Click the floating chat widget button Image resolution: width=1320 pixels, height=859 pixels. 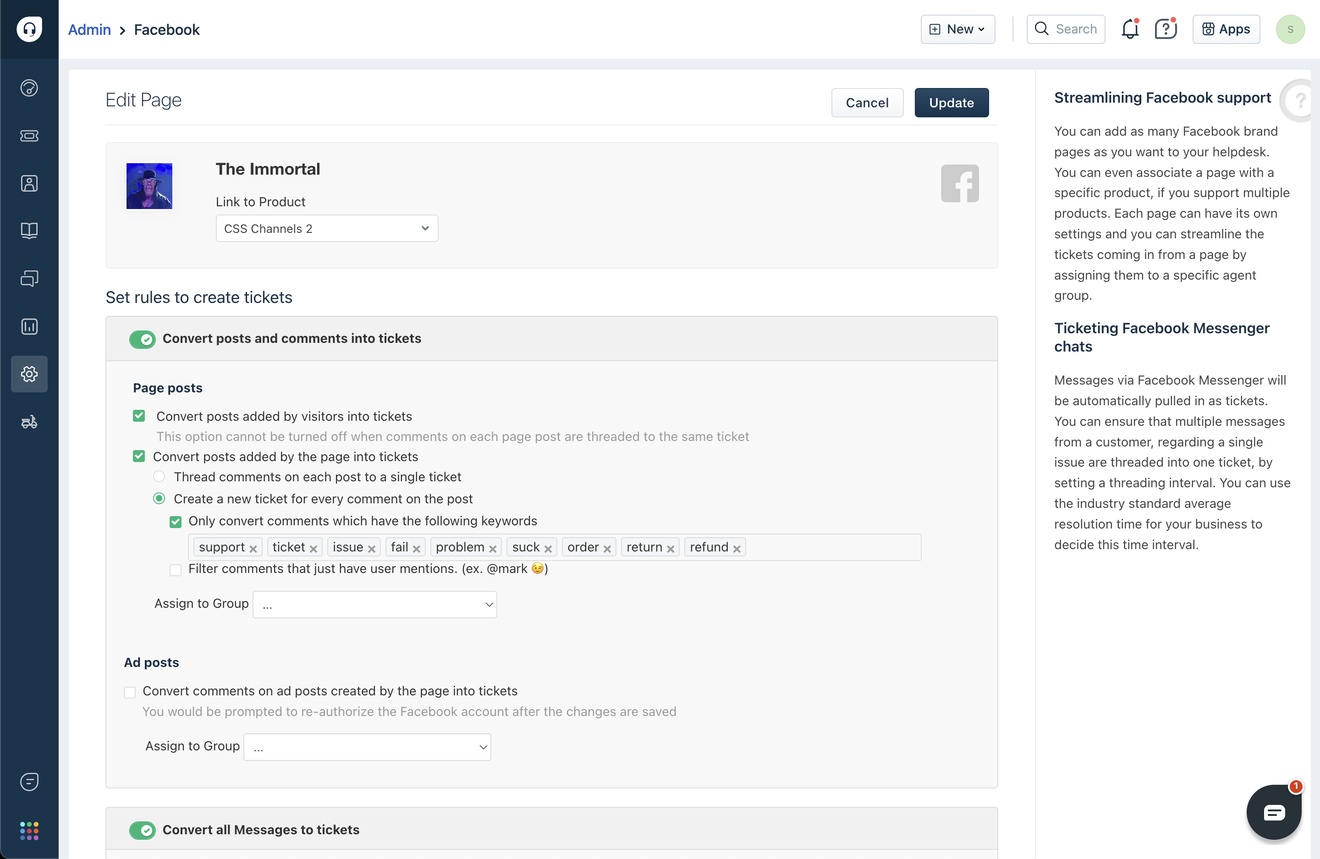[x=1274, y=812]
